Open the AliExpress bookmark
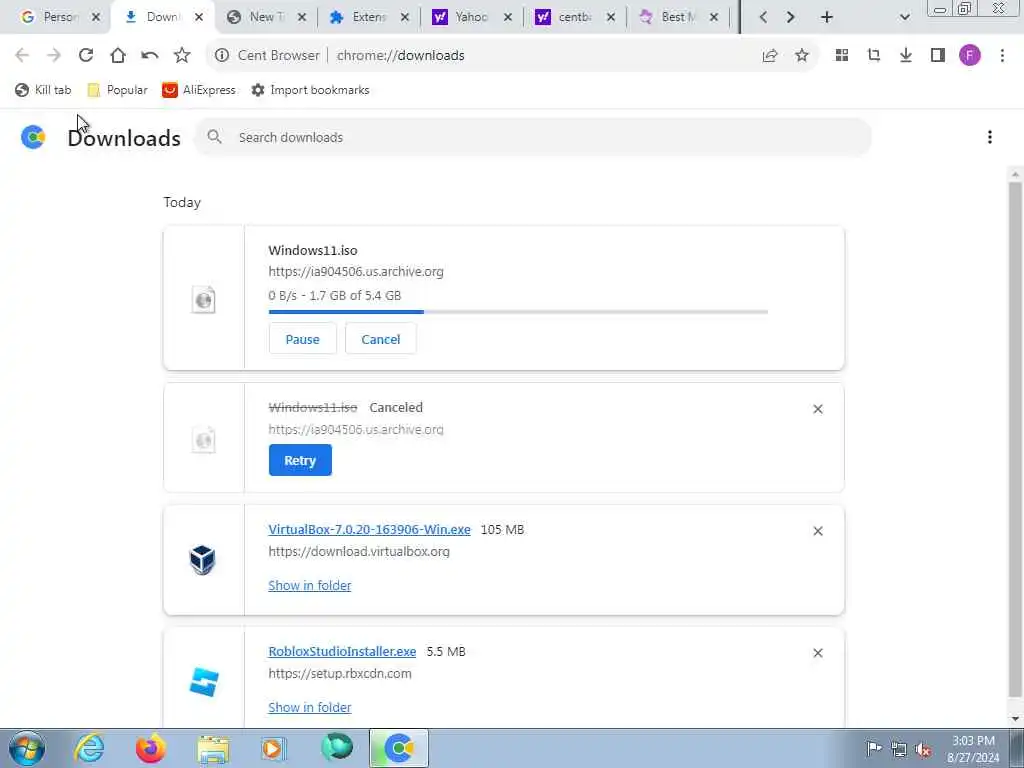The image size is (1024, 768). (x=199, y=90)
